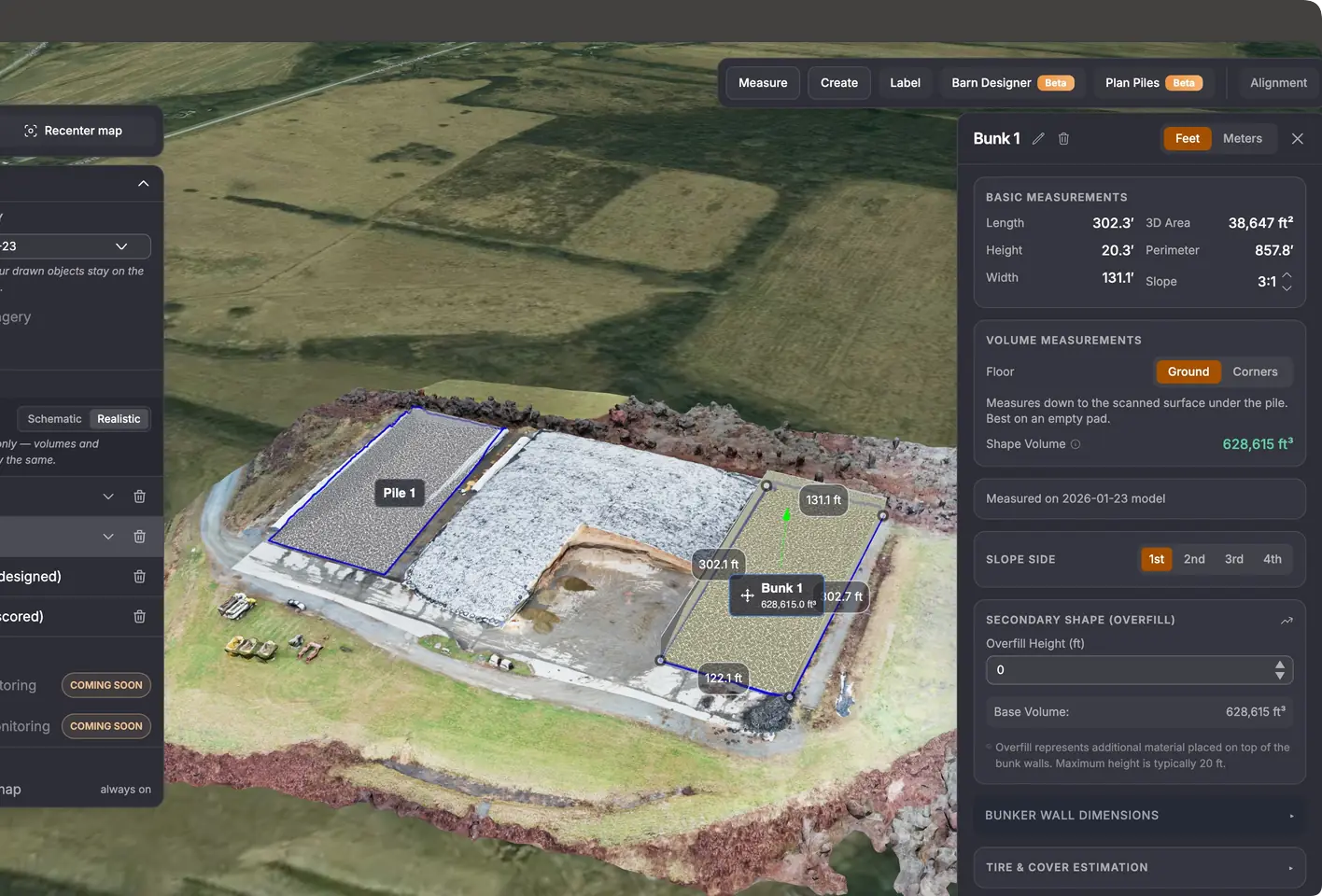
Task: Click the Overfill Height spinner arrows
Action: pos(1279,670)
